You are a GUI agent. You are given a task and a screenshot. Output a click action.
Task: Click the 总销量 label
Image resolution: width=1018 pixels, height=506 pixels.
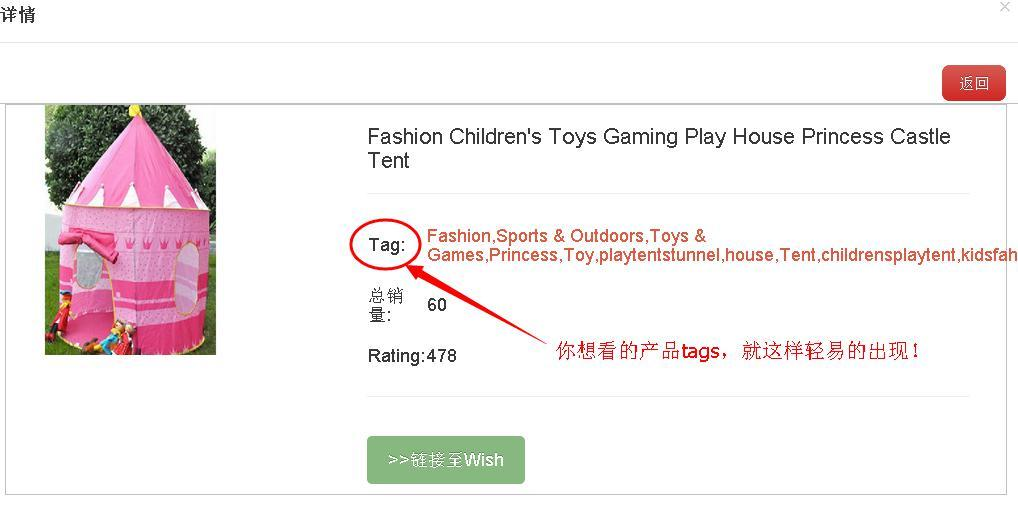[x=385, y=304]
